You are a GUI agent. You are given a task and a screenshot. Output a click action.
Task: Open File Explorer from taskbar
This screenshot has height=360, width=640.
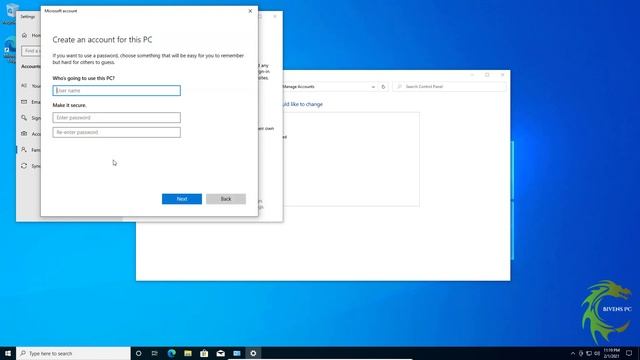188,353
